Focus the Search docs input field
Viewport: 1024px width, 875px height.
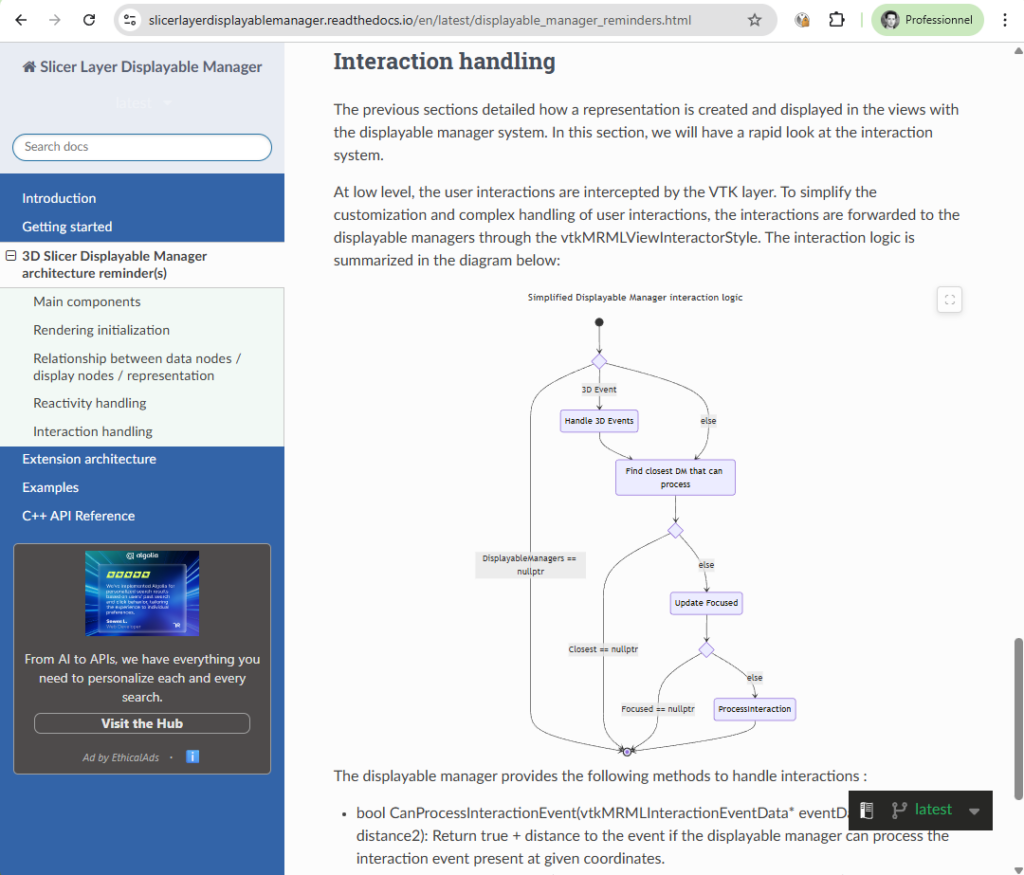[142, 147]
